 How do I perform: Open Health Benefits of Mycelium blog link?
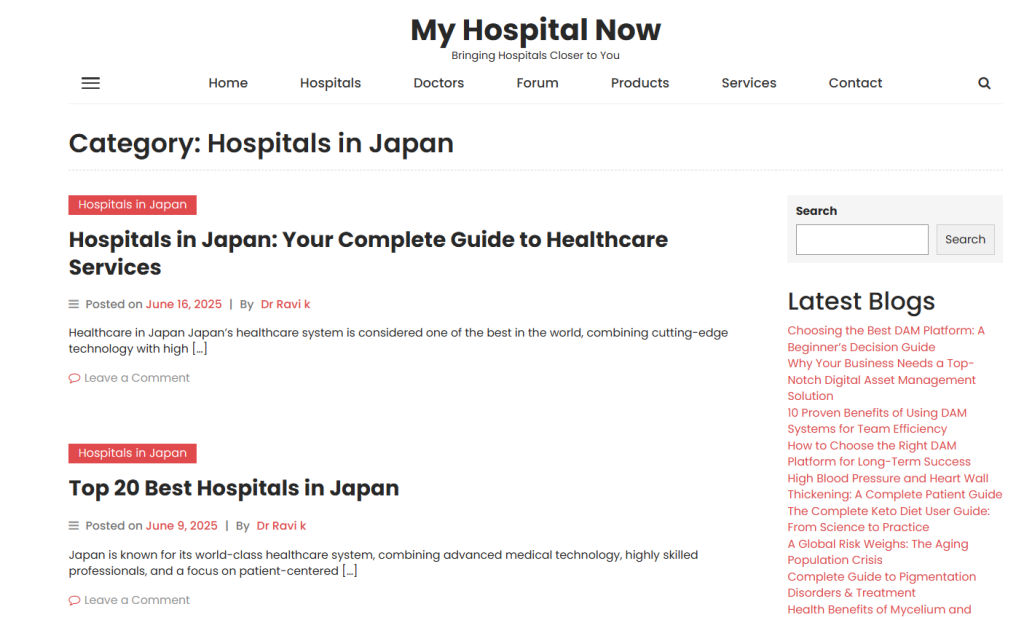[x=879, y=610]
